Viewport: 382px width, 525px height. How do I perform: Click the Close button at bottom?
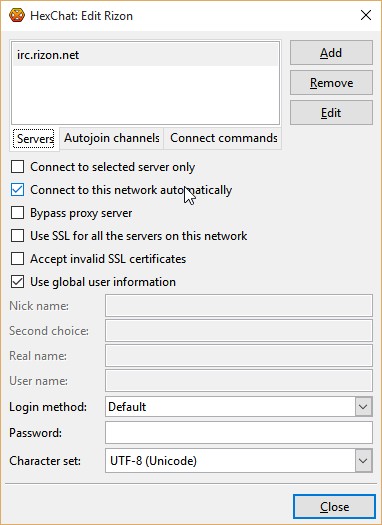tap(334, 507)
